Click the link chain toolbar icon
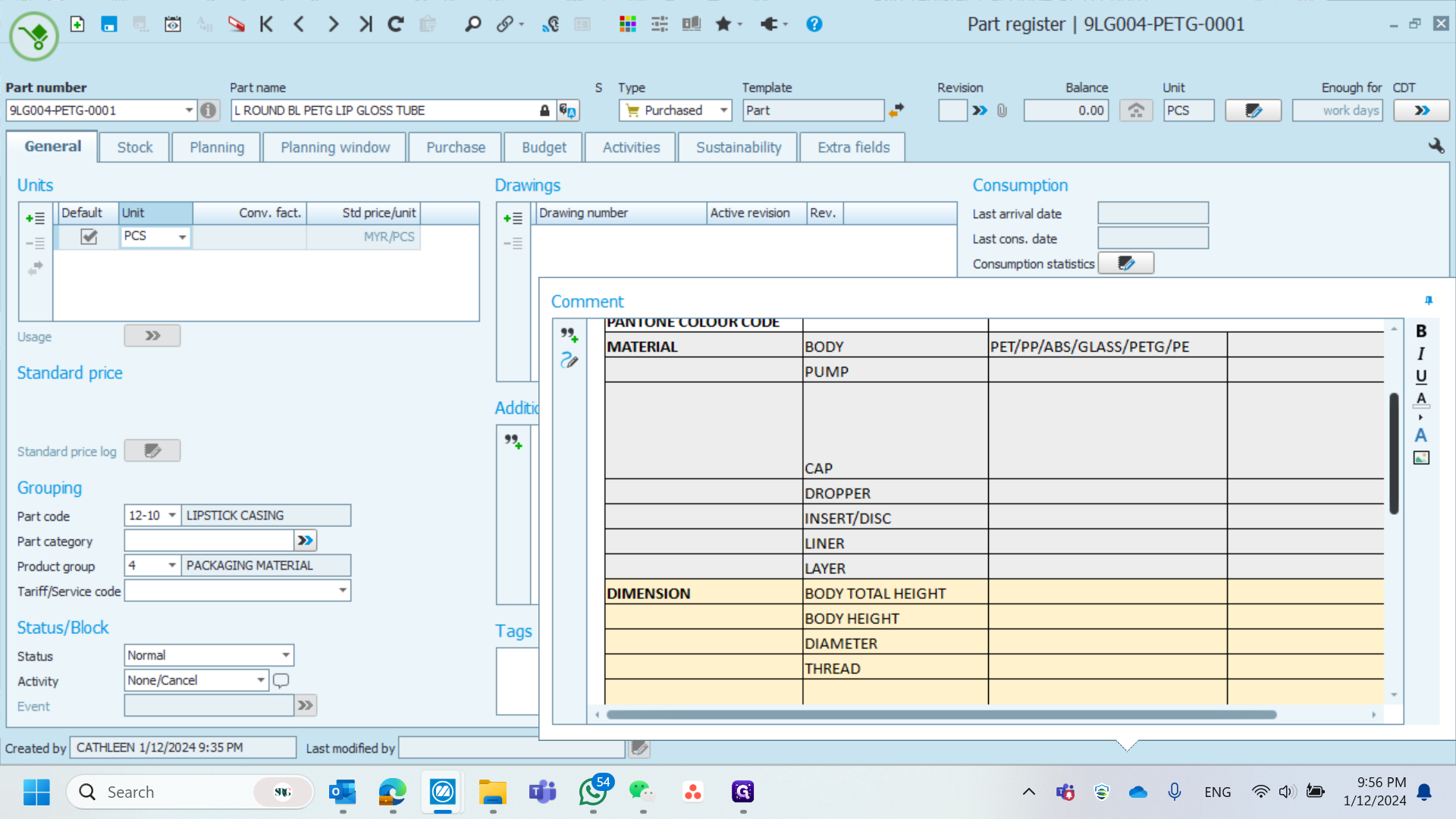 pos(505,24)
